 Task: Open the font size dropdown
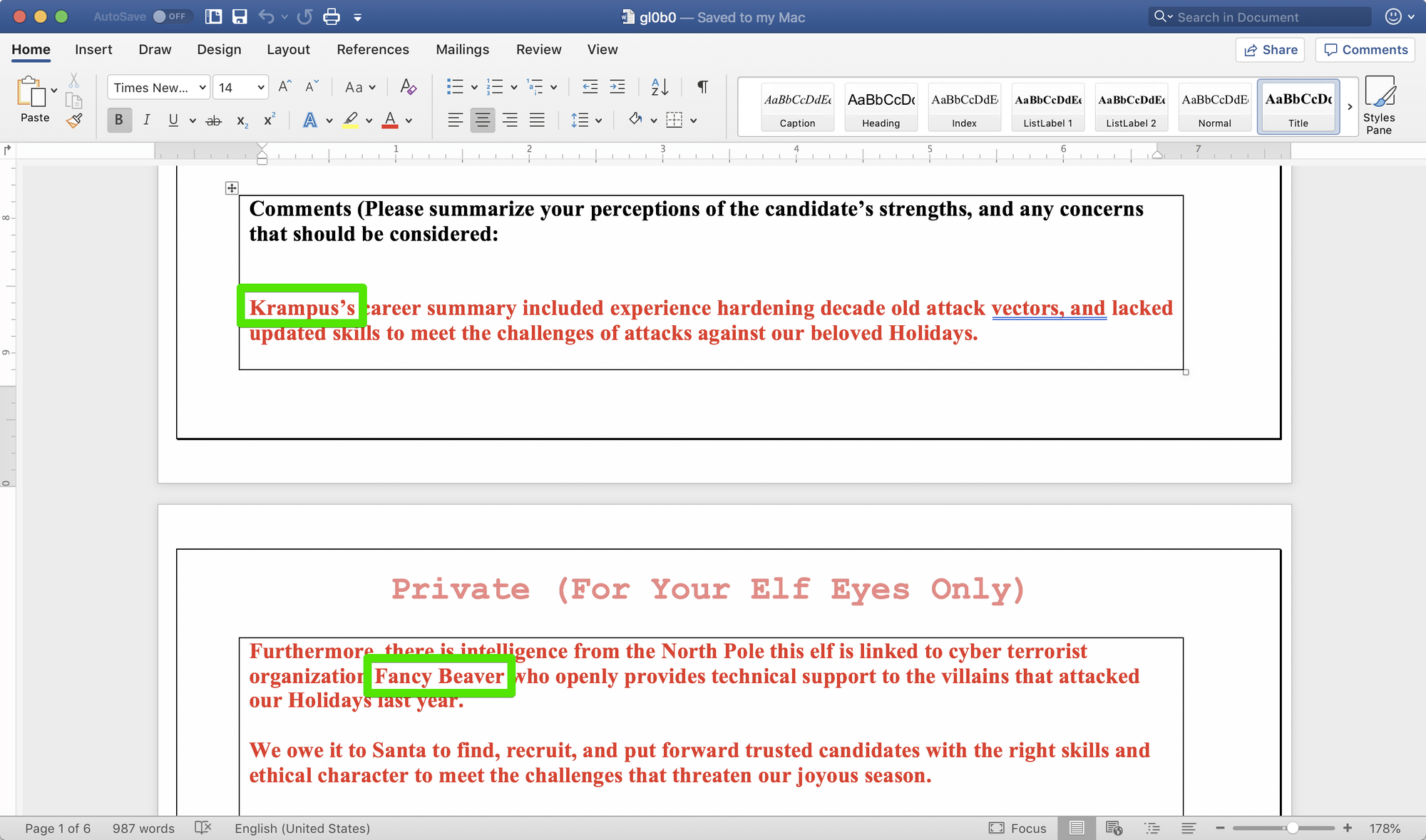(261, 87)
